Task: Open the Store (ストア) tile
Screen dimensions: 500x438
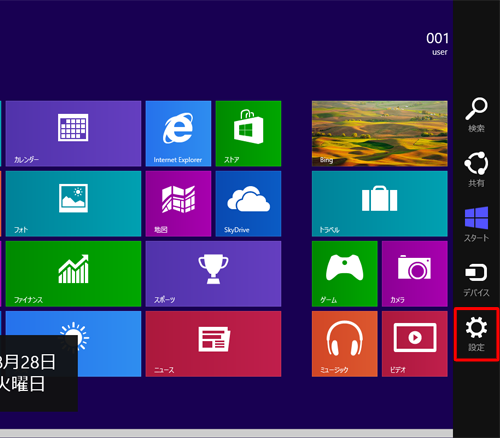Action: point(248,134)
